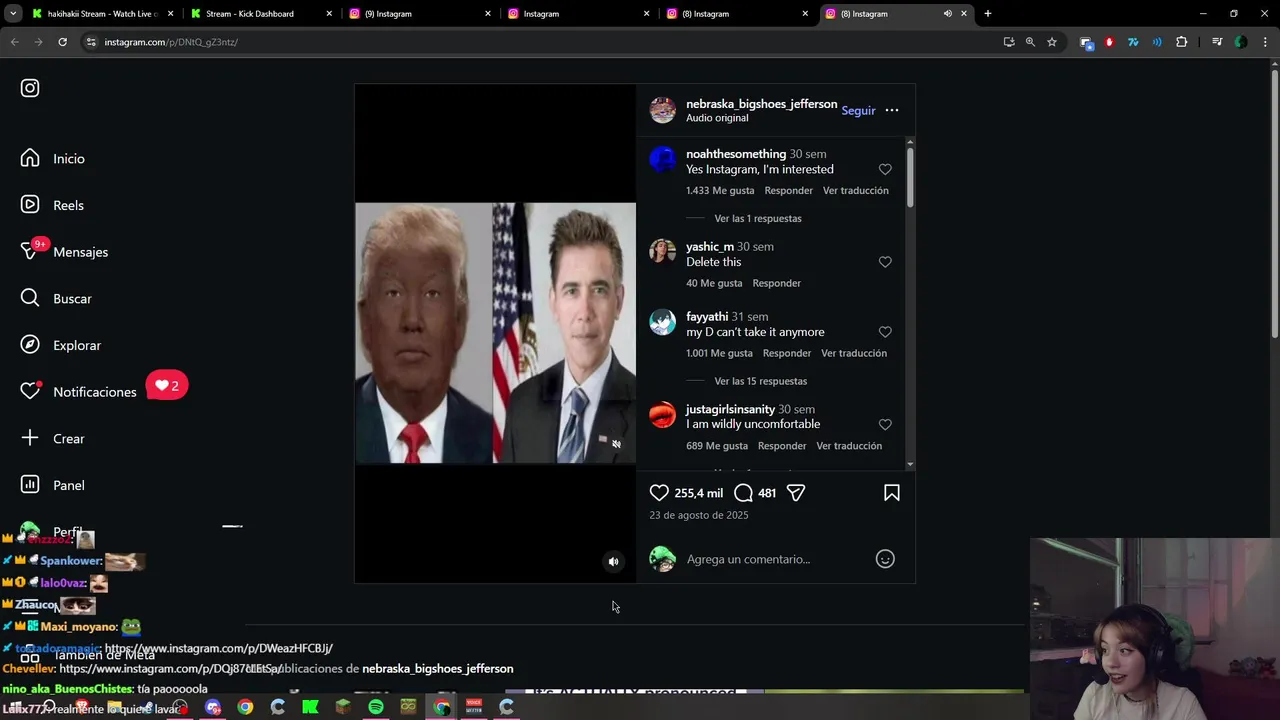Open Chrome three-dot menu
Image resolution: width=1280 pixels, height=720 pixels.
point(1266,42)
